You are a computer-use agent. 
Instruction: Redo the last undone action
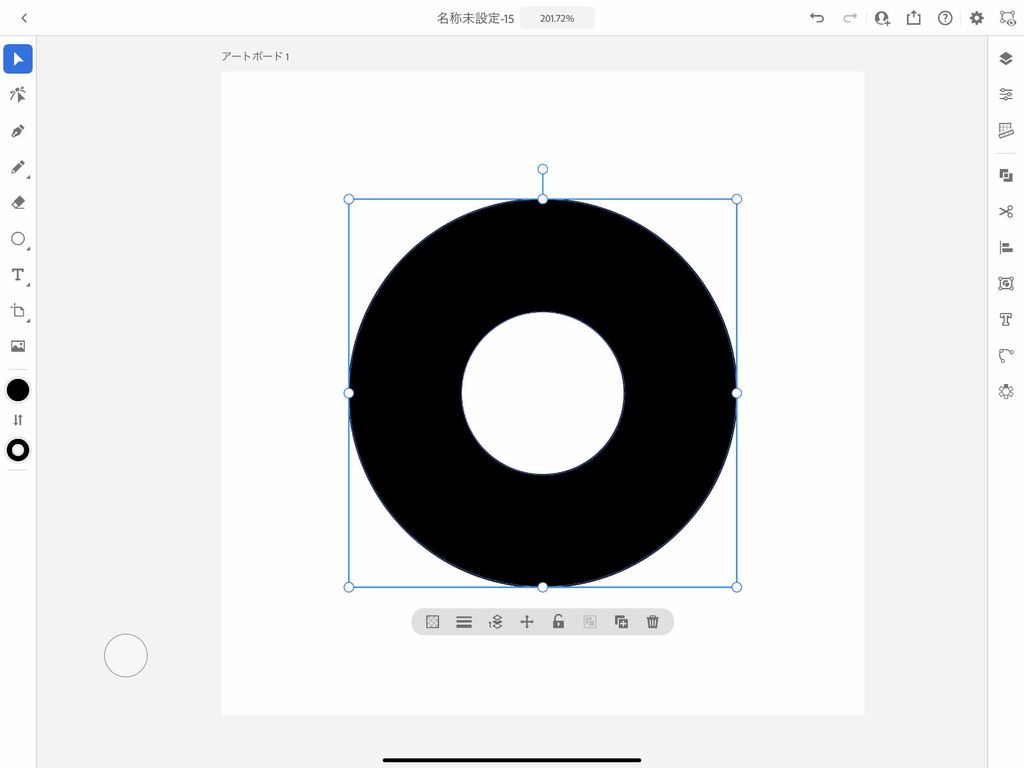[850, 18]
